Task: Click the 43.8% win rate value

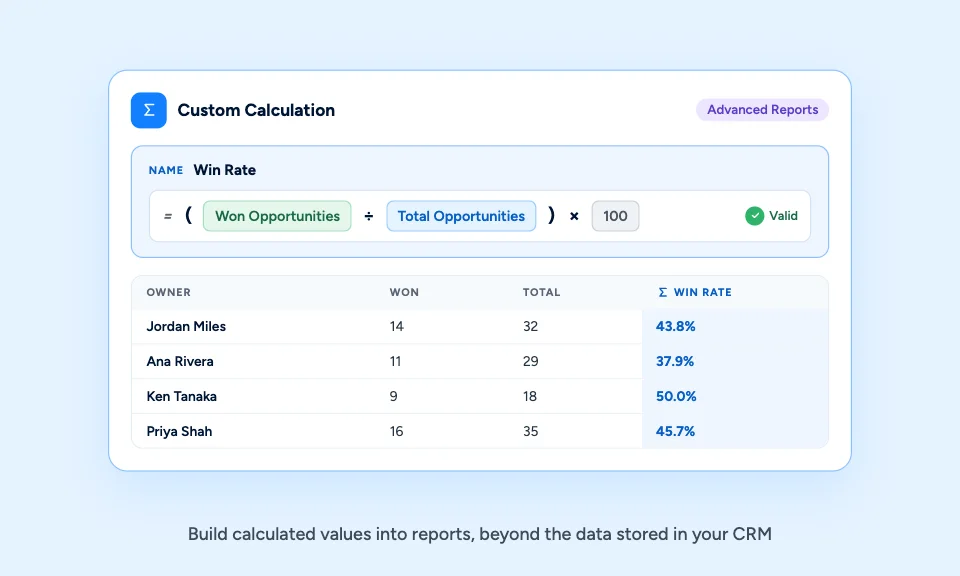Action: [x=676, y=326]
